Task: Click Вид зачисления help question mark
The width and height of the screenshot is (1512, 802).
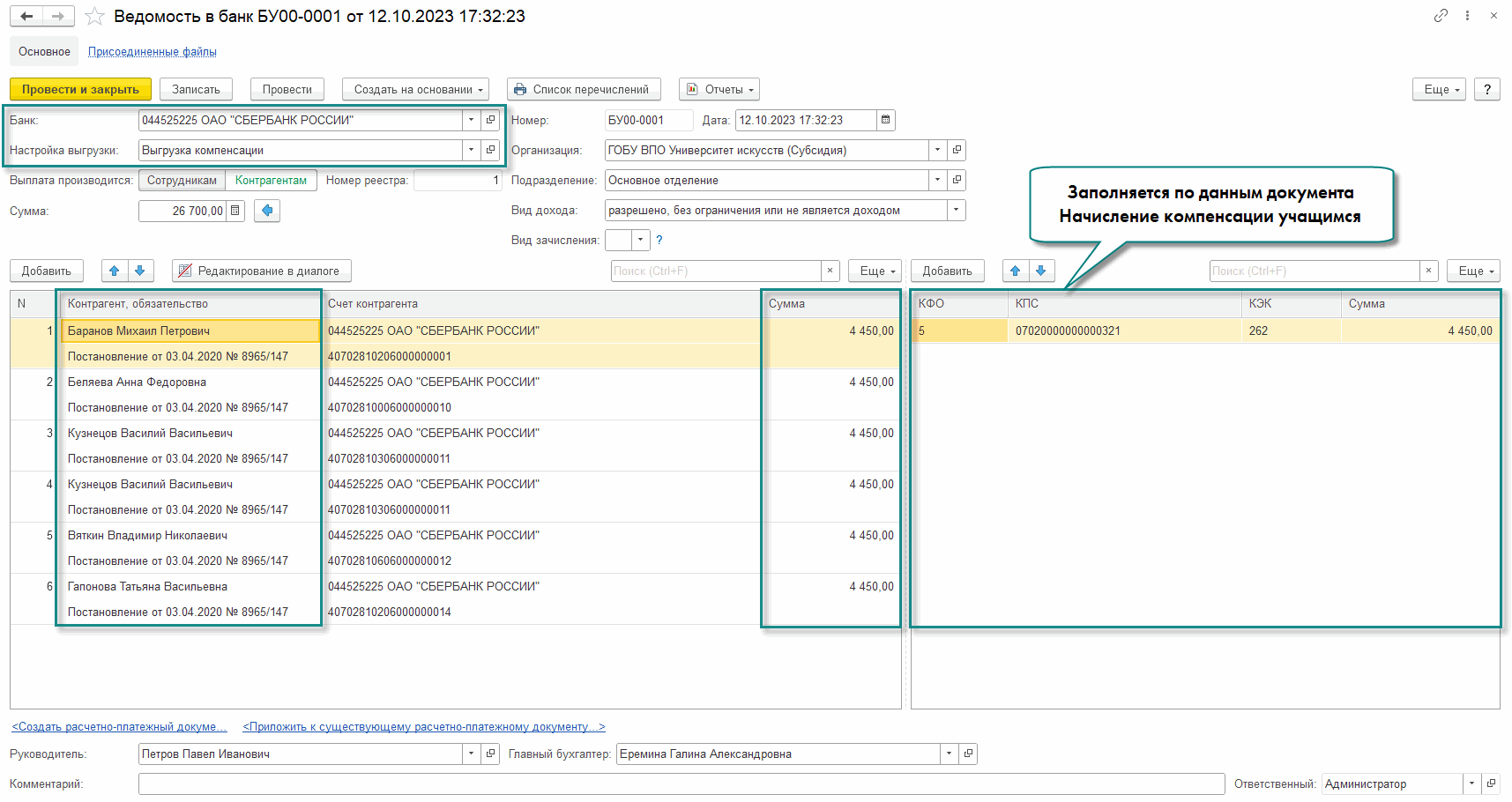Action: pos(659,240)
